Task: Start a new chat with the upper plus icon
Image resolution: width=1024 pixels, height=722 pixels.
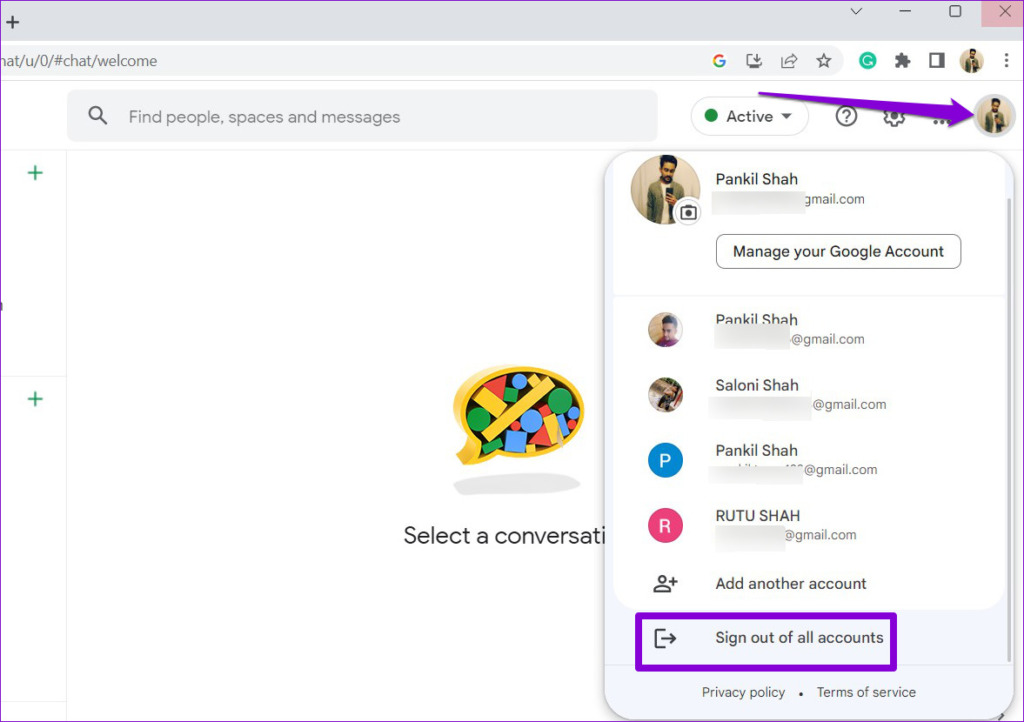Action: [x=35, y=172]
